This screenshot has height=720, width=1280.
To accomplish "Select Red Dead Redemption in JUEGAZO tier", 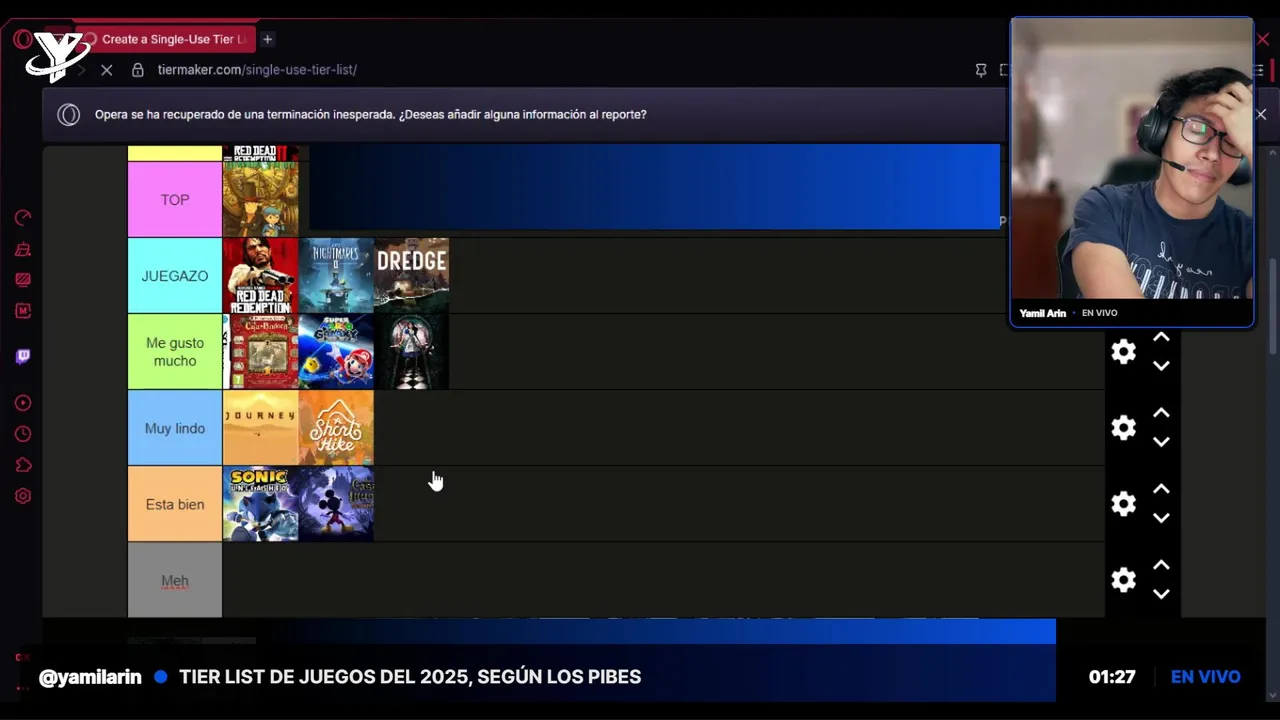I will (260, 276).
